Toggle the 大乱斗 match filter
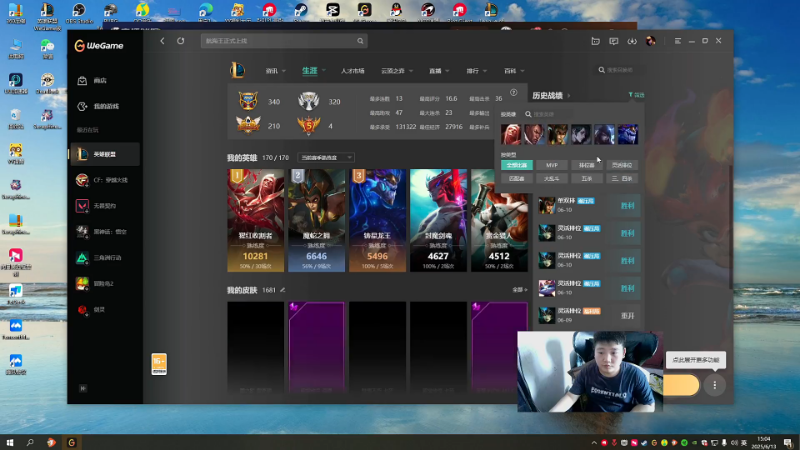The width and height of the screenshot is (800, 450). (x=552, y=179)
